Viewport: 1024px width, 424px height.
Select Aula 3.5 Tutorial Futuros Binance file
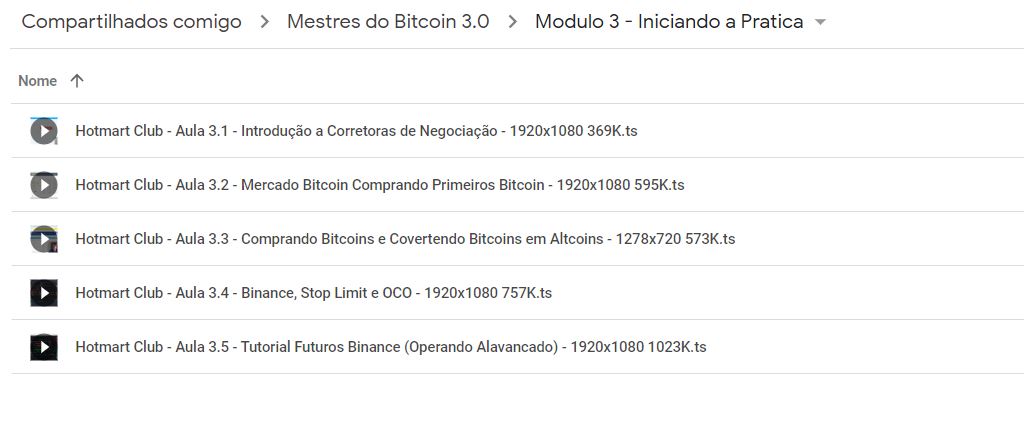click(x=390, y=347)
